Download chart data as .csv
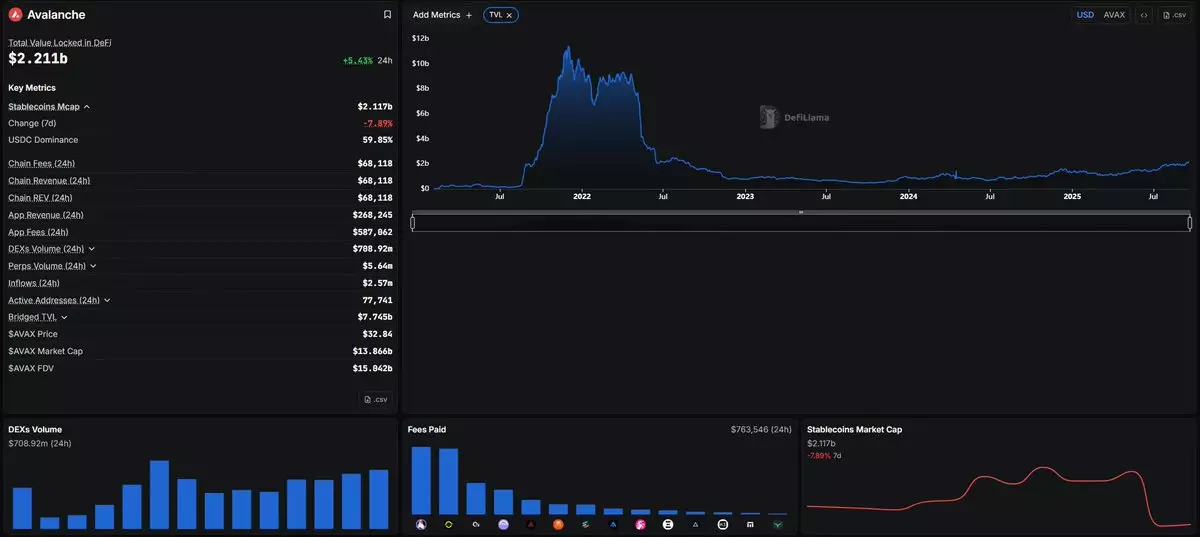Image resolution: width=1200 pixels, height=537 pixels. [x=1174, y=15]
